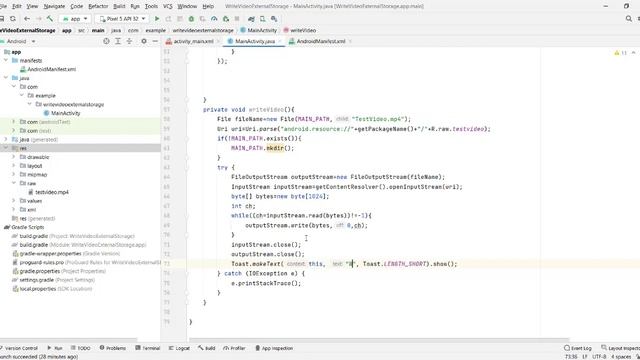Screen dimensions: 640x360
Task: Select AndroidManifest.xml in the project tree
Action: pos(51,69)
